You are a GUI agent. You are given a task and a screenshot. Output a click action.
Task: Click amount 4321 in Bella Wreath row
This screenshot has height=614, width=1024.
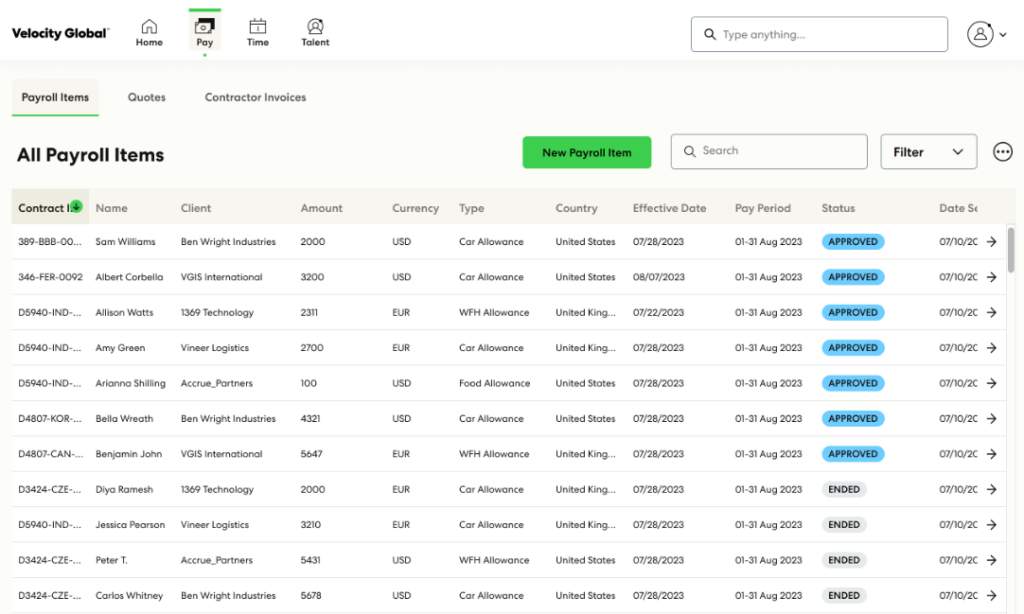[x=310, y=419]
